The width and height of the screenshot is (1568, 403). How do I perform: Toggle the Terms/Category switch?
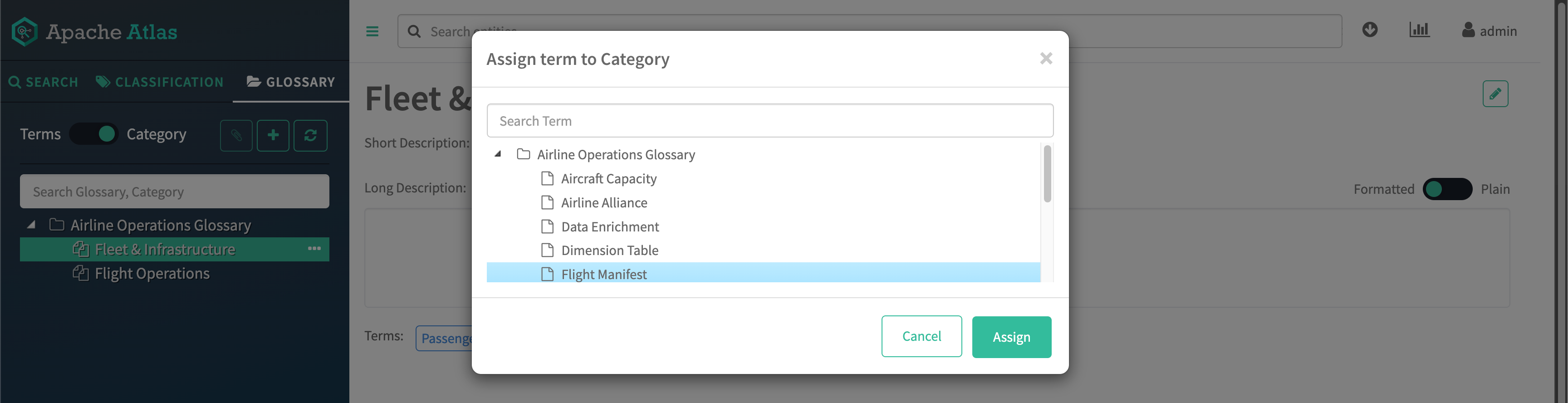point(94,134)
